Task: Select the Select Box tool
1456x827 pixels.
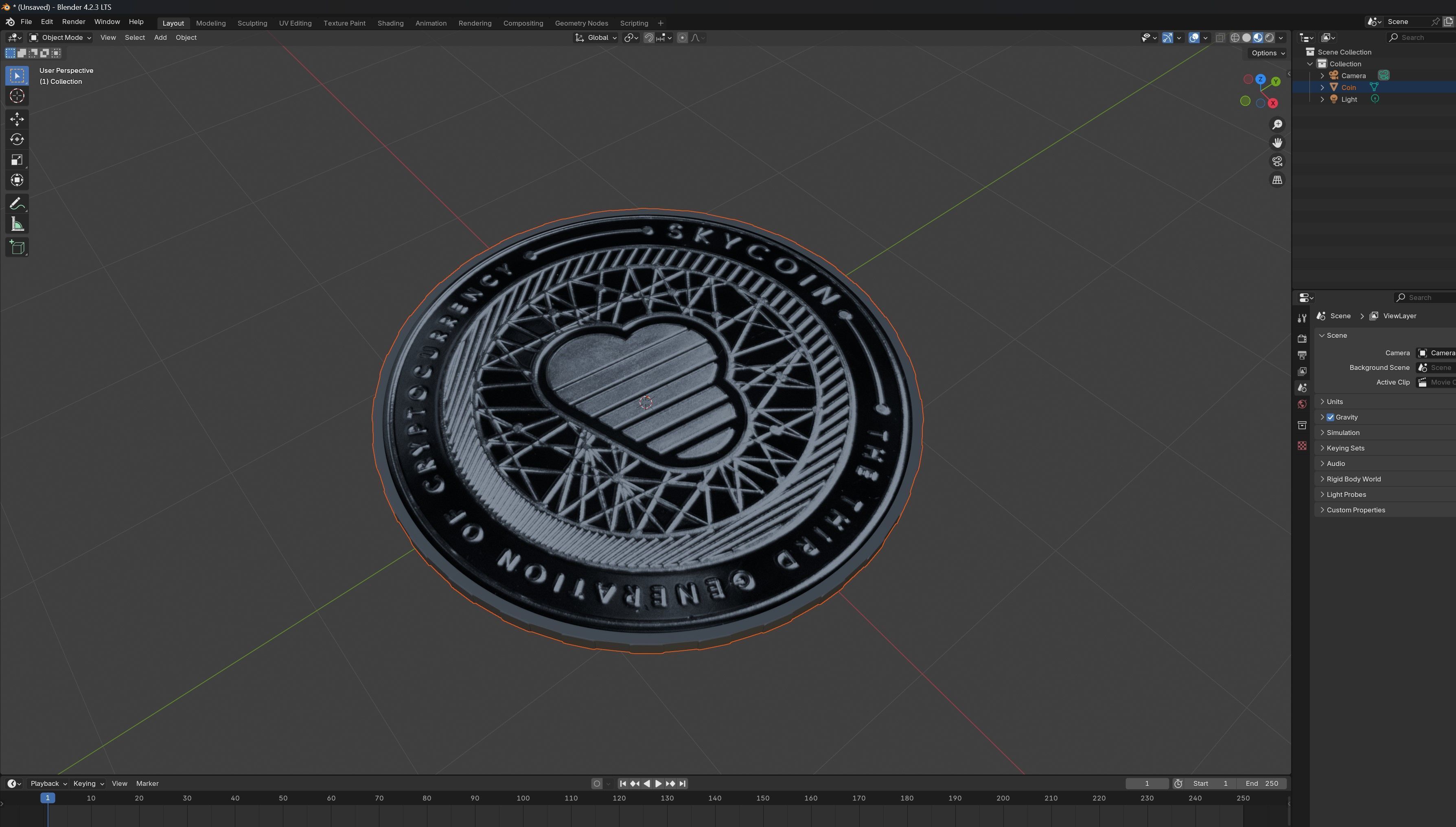Action: (x=17, y=76)
